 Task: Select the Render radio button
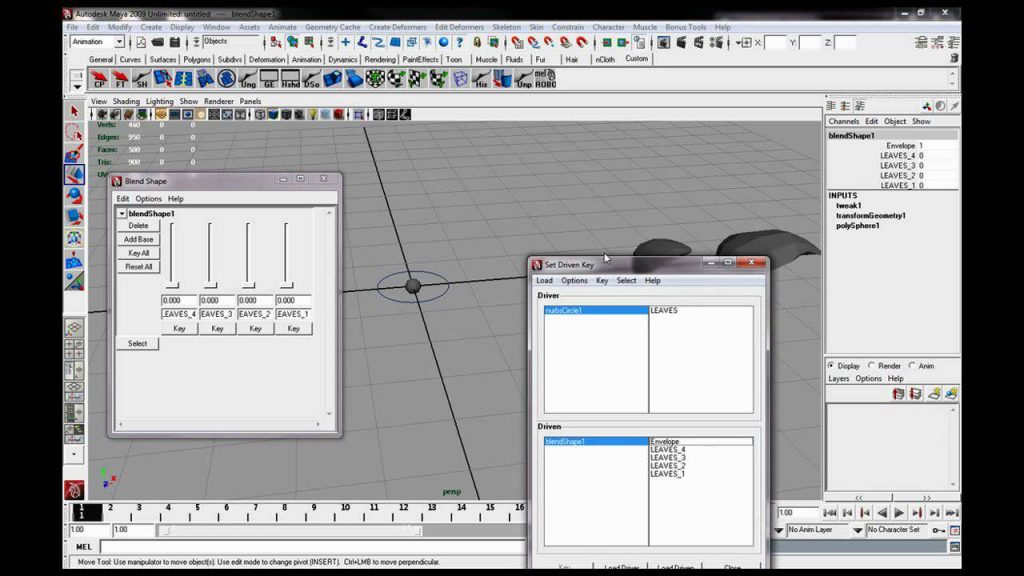[x=871, y=366]
